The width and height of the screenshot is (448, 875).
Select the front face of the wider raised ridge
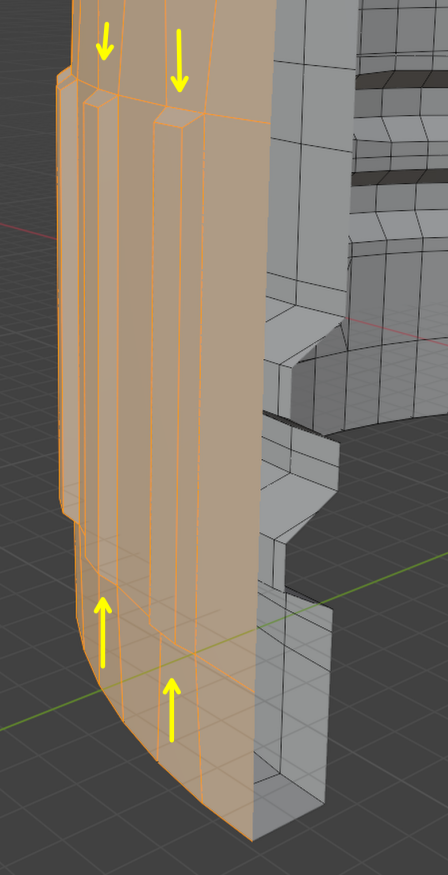click(x=165, y=374)
